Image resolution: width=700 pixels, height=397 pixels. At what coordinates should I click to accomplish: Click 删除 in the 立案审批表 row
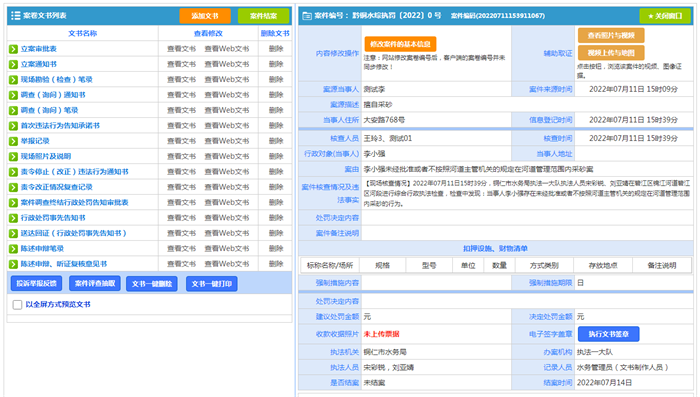point(276,49)
